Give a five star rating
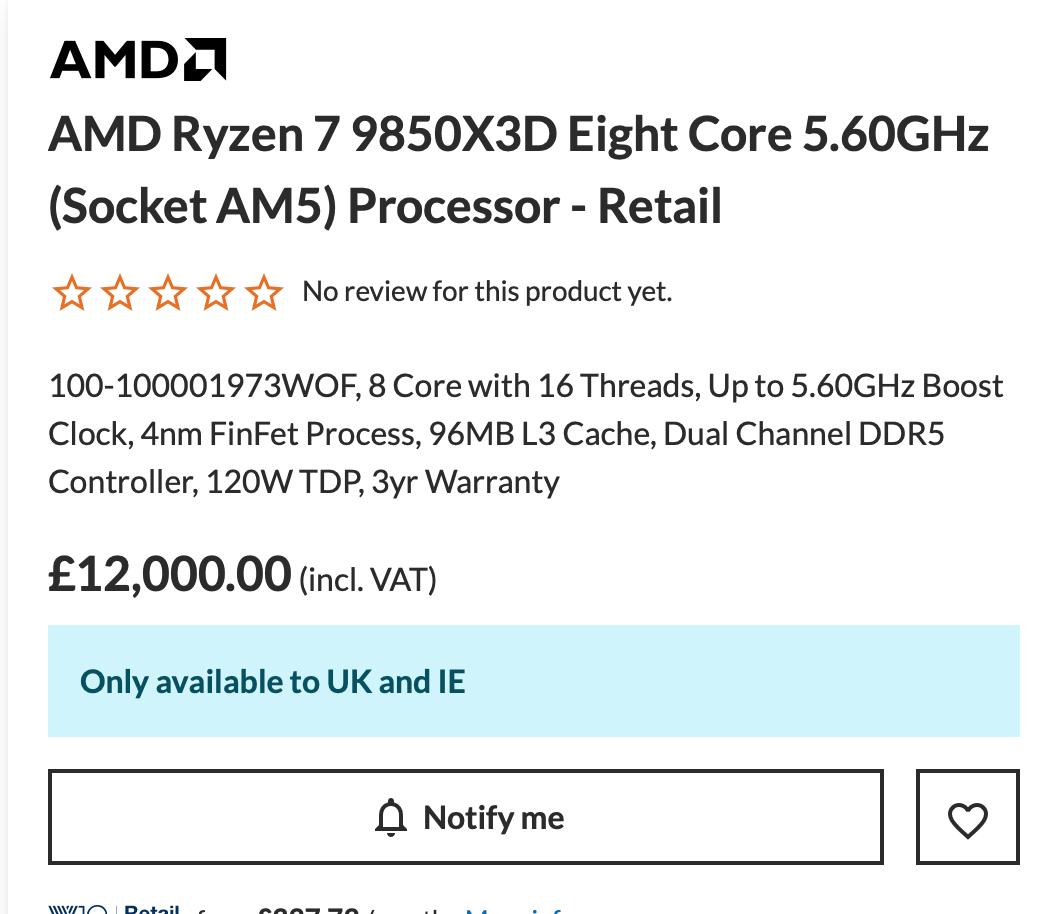 [263, 293]
